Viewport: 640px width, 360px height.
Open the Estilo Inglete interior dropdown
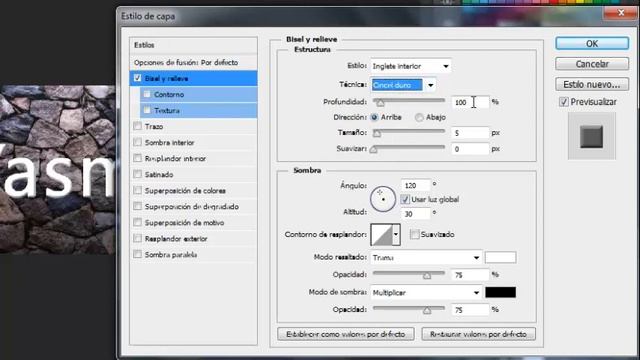tap(411, 66)
